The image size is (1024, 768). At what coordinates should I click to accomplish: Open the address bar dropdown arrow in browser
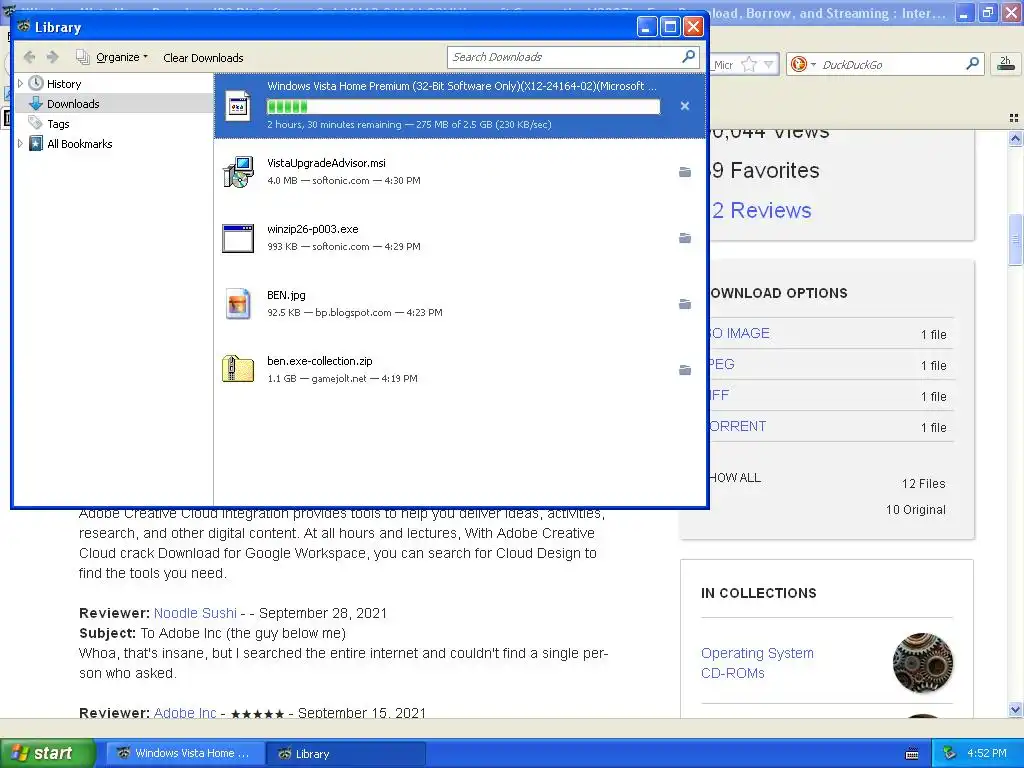[769, 64]
